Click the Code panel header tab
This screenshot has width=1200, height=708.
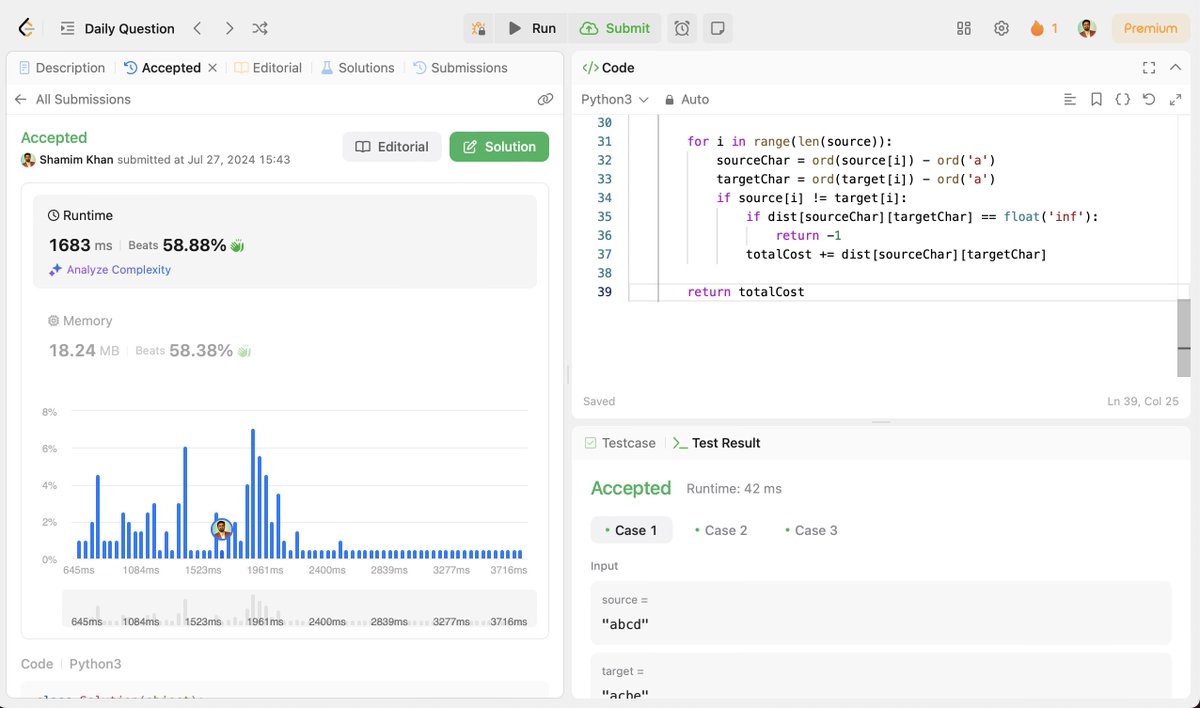coord(608,68)
